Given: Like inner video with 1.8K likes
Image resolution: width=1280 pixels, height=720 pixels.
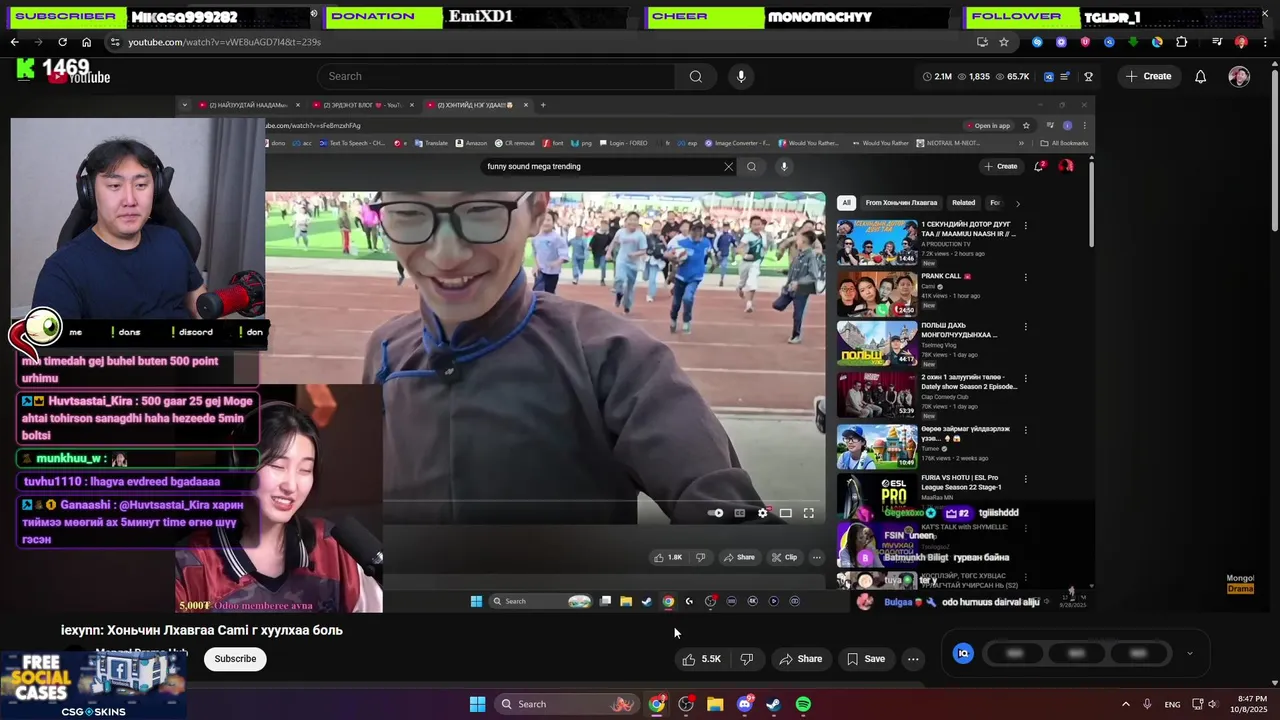Looking at the screenshot, I should (669, 557).
